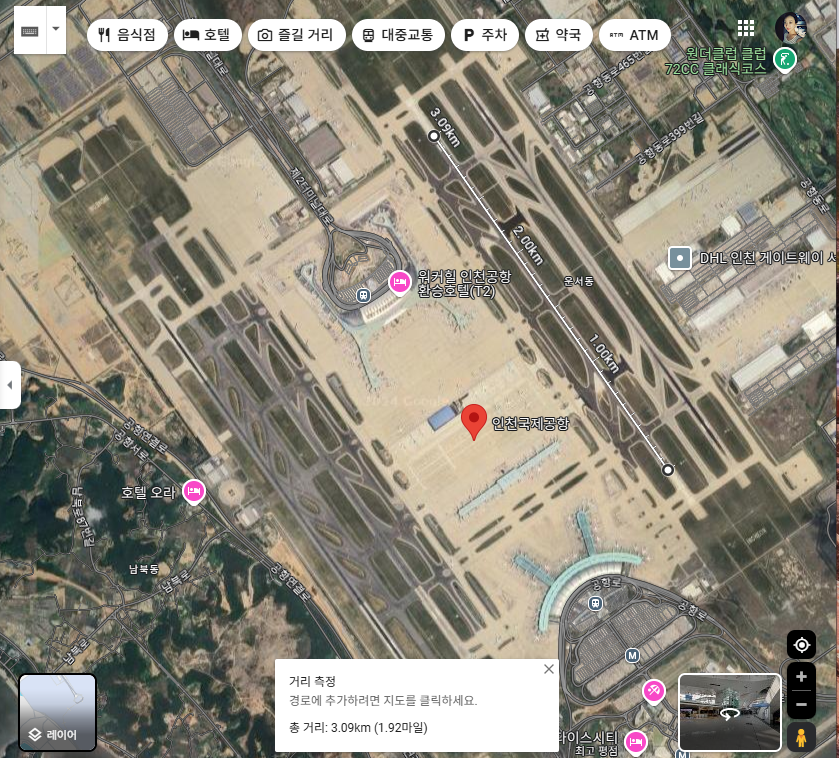Open the 레이어 layers thumbnail
The width and height of the screenshot is (839, 758).
coord(58,712)
